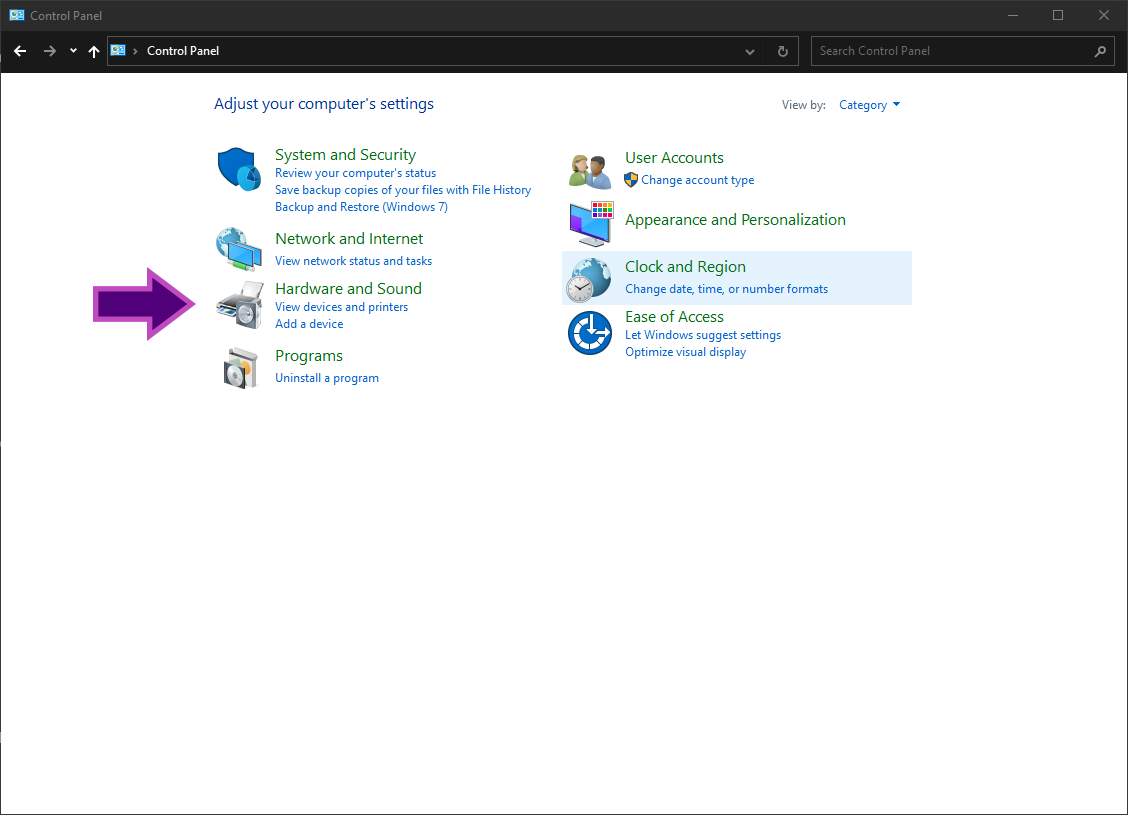Open the address bar history dropdown
The width and height of the screenshot is (1128, 815).
(749, 51)
